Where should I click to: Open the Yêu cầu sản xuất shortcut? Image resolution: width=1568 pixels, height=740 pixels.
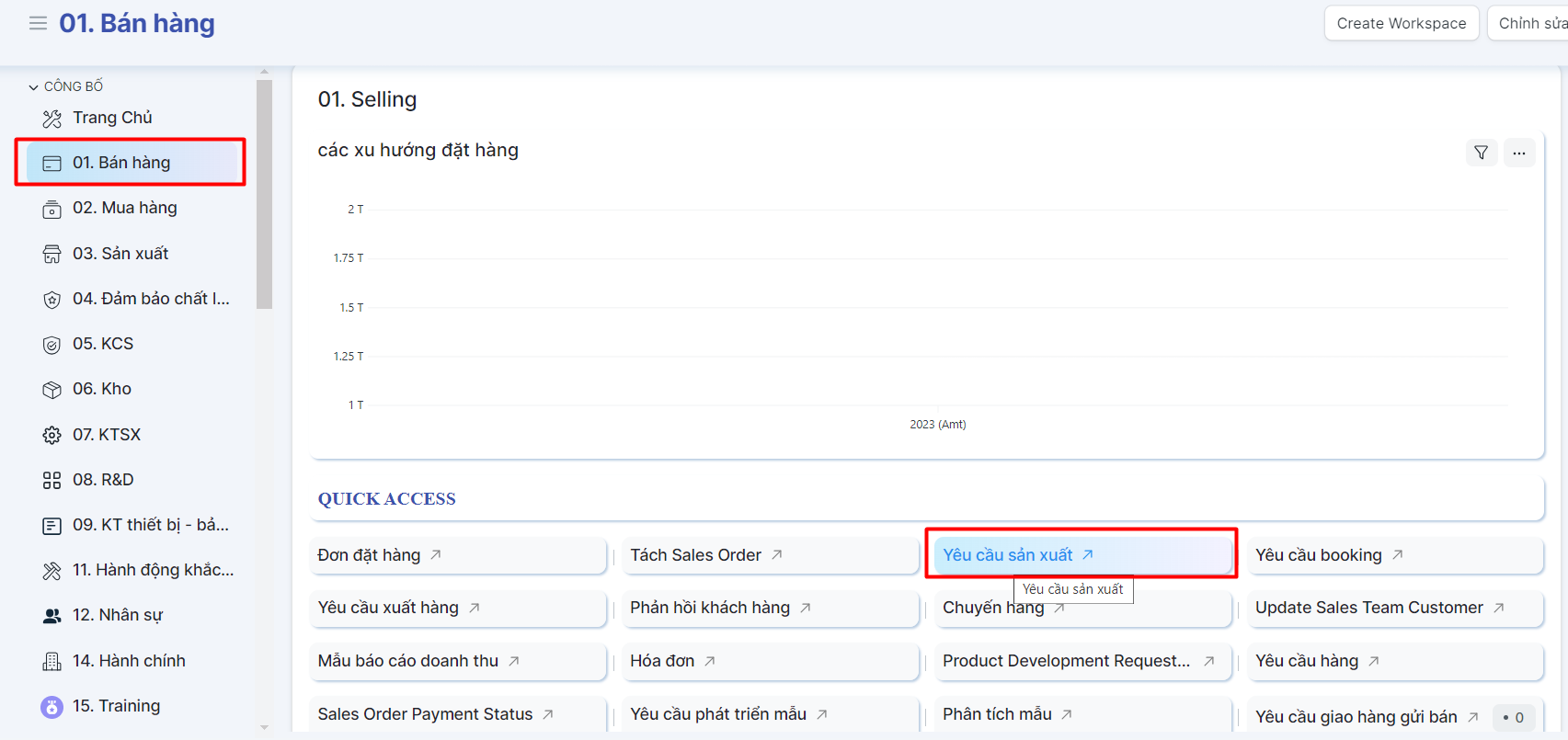click(1008, 555)
